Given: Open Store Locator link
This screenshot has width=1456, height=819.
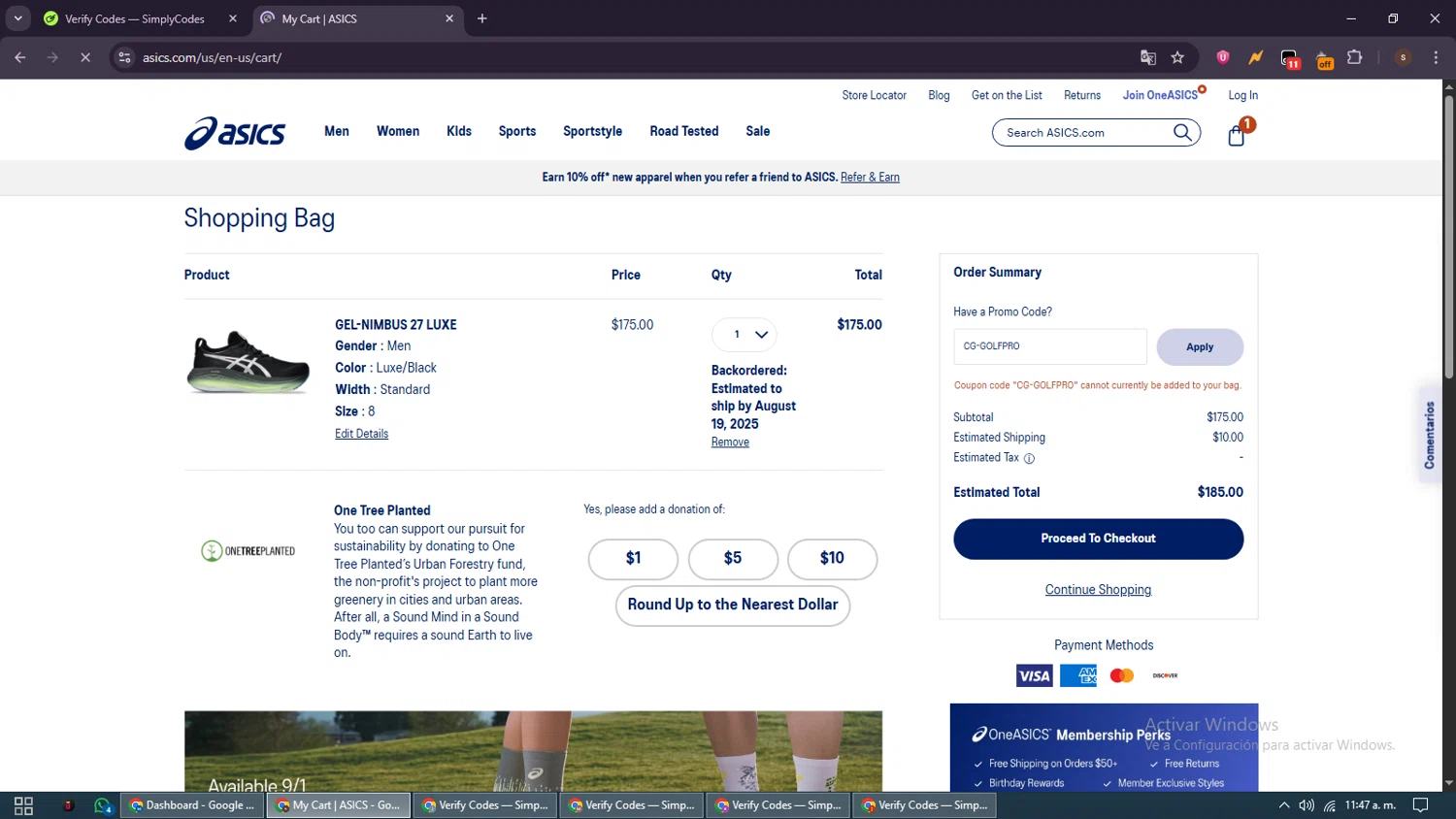Looking at the screenshot, I should 875,95.
